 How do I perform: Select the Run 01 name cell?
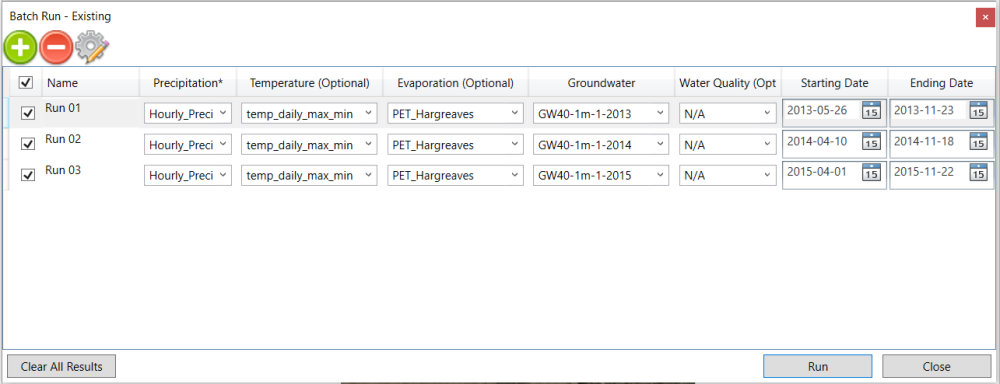91,113
